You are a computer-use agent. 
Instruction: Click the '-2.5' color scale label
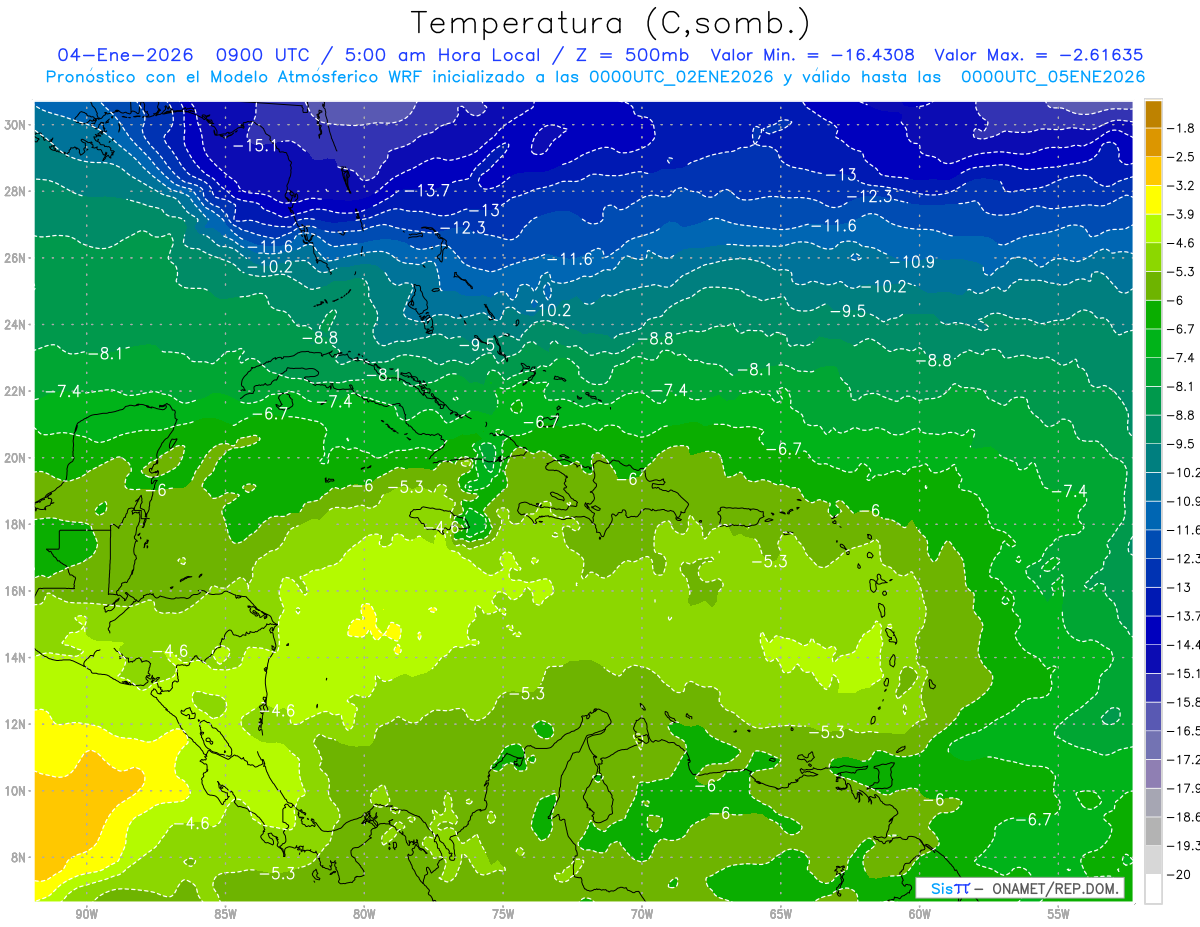1182,157
